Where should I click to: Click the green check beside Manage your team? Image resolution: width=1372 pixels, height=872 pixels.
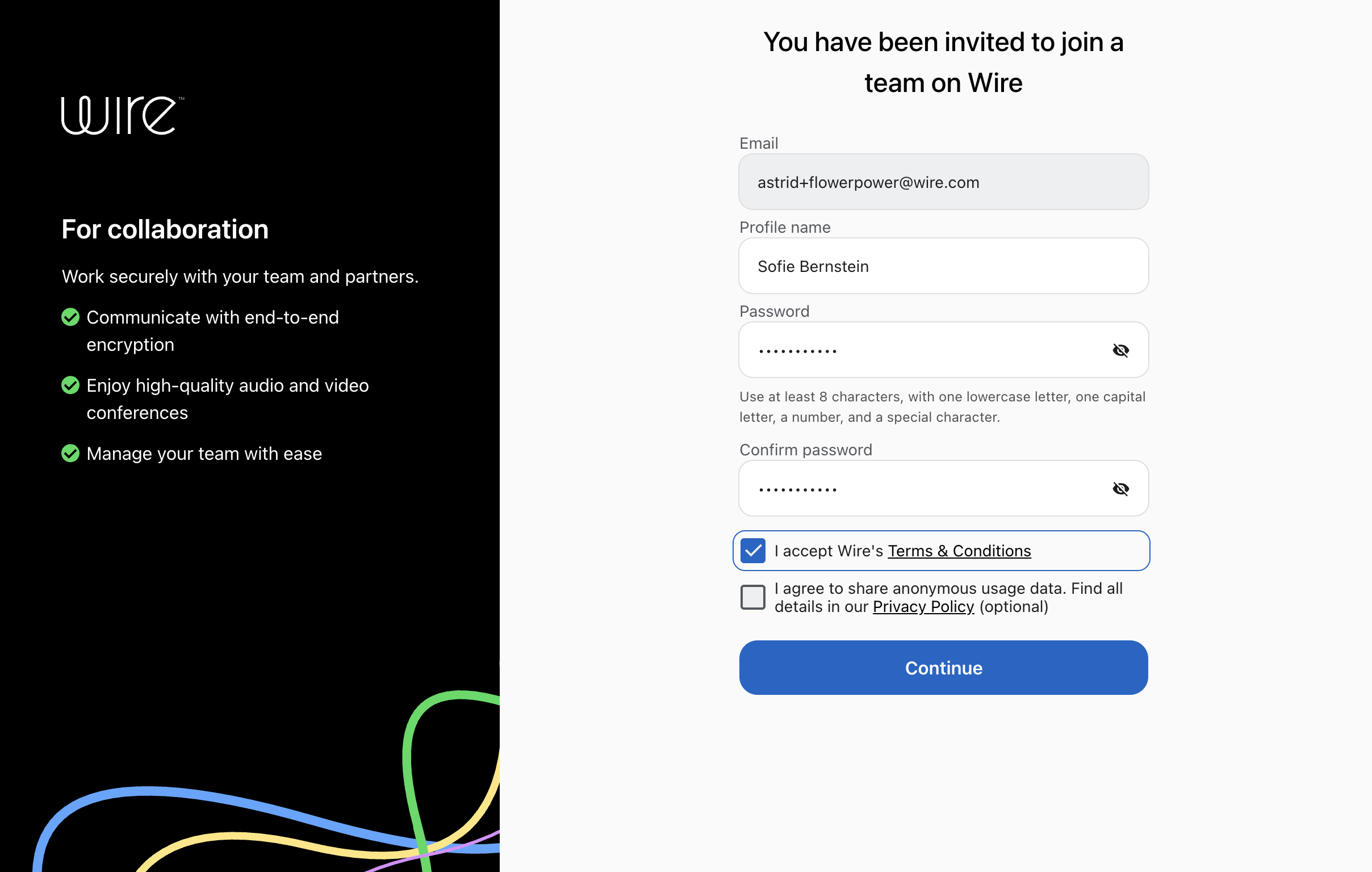coord(70,454)
